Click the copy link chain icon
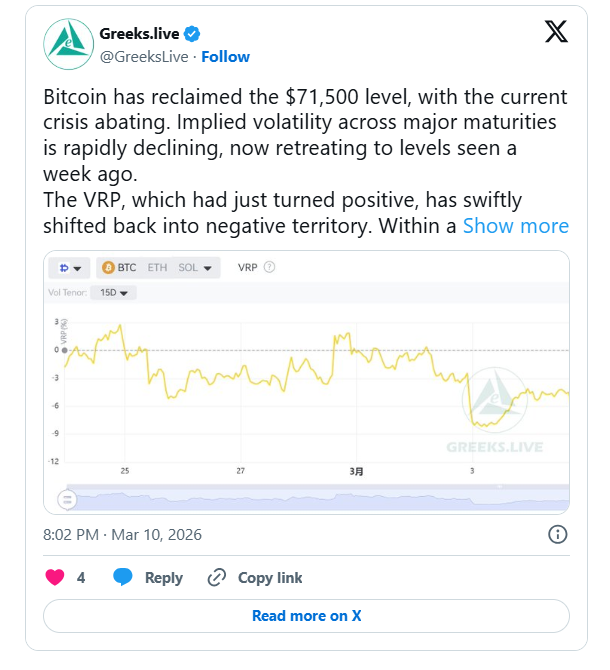 coord(216,577)
